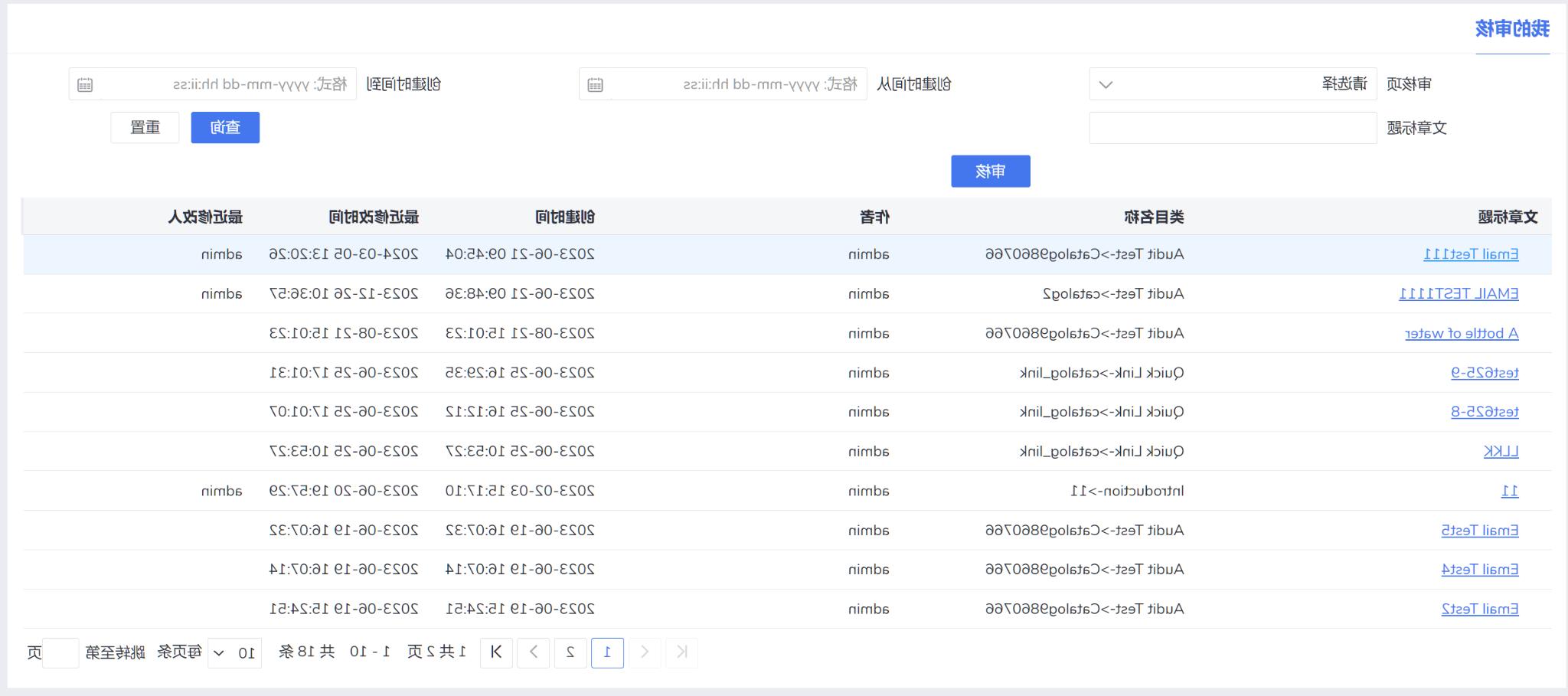
Task: Open calendar picker in 创建时间到 field
Action: pos(85,85)
